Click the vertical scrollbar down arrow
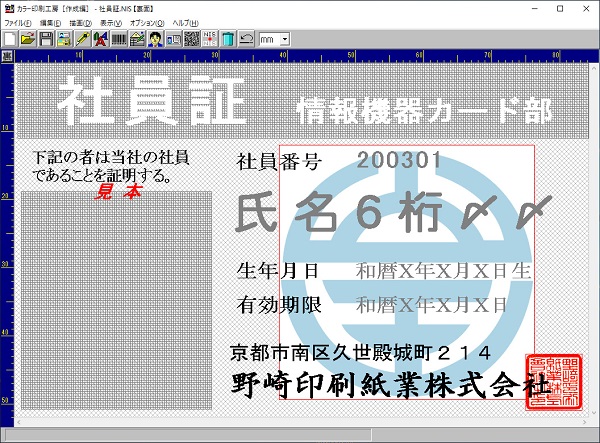600x443 pixels. (594, 413)
